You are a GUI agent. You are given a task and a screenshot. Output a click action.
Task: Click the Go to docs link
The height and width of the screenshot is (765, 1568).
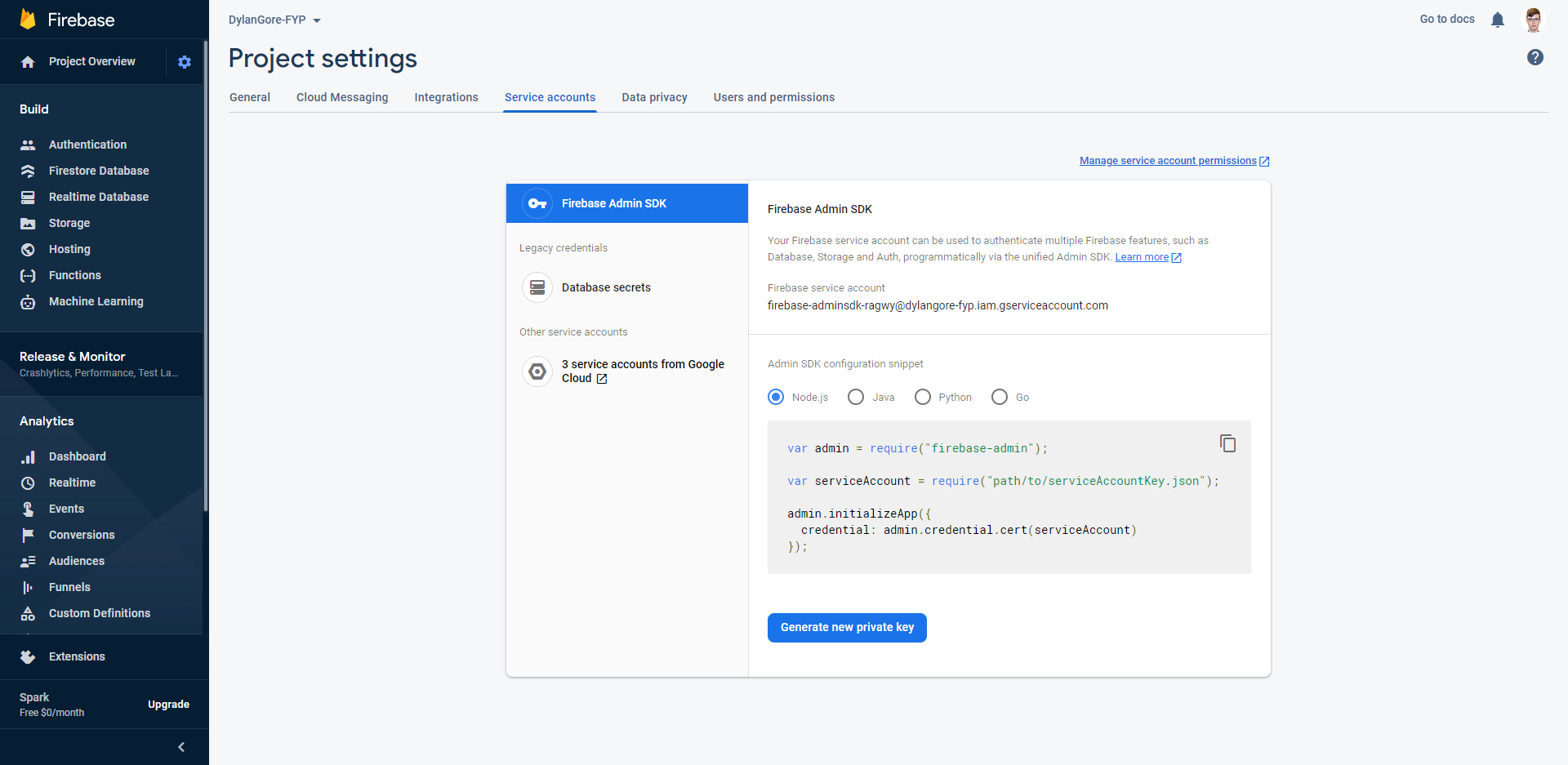click(1447, 19)
